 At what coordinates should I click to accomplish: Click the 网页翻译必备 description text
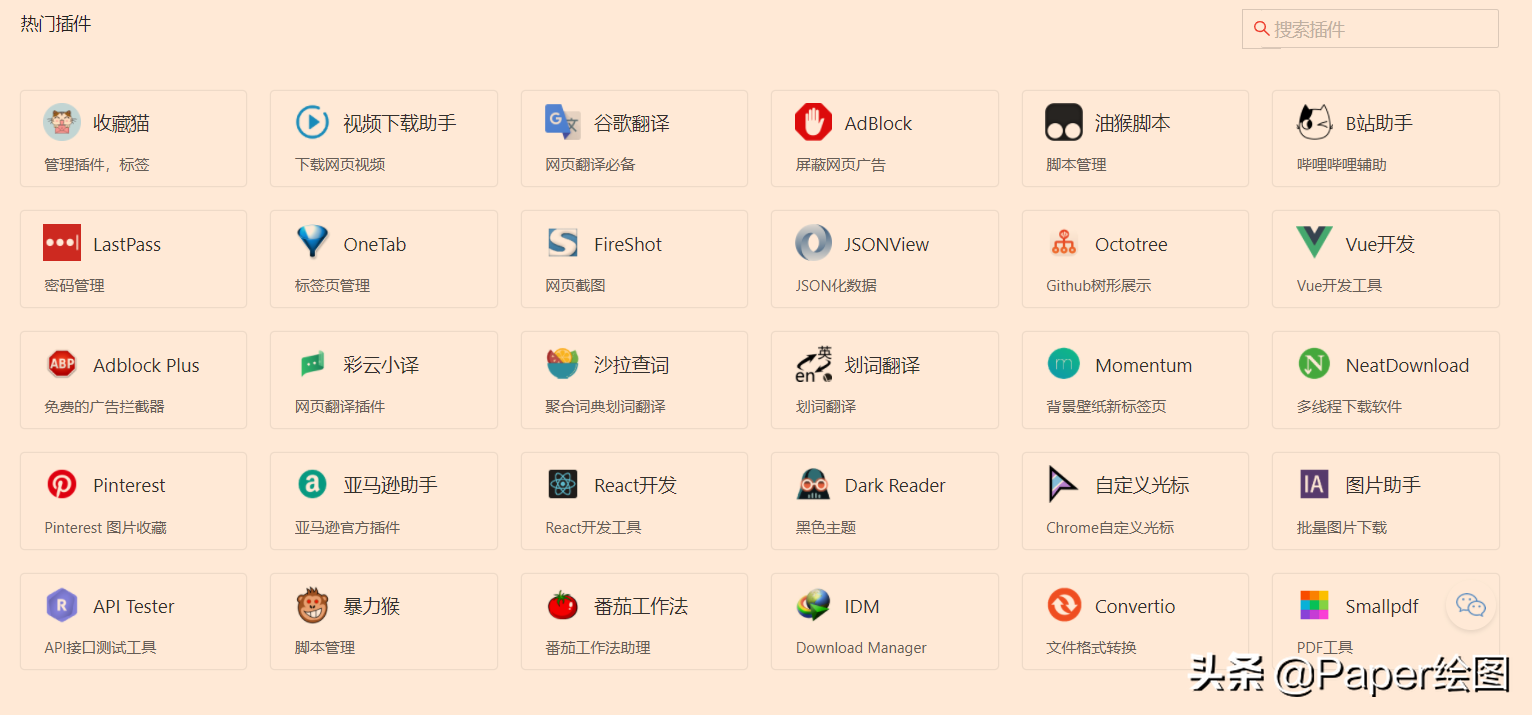(591, 165)
